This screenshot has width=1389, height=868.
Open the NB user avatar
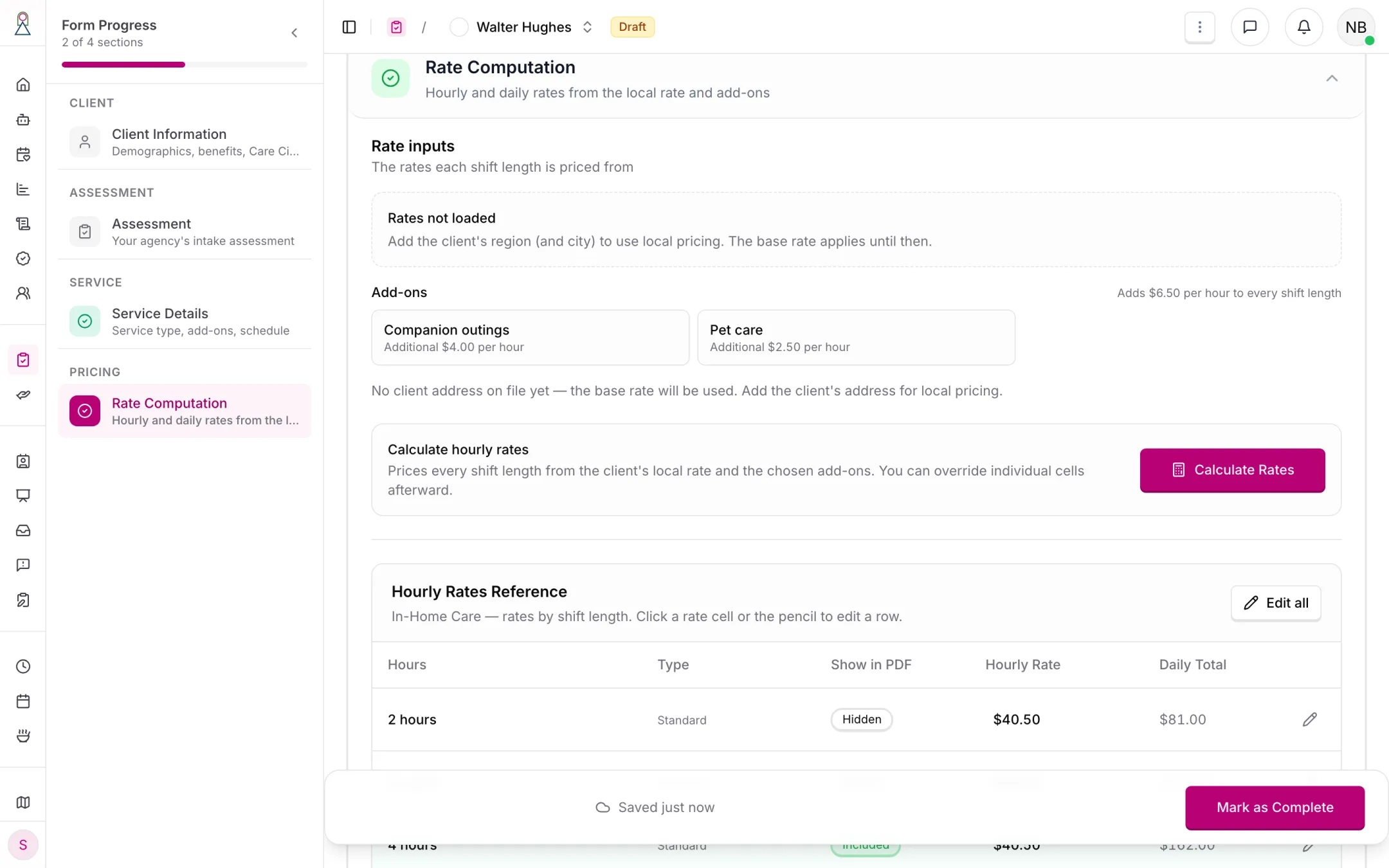[x=1356, y=27]
